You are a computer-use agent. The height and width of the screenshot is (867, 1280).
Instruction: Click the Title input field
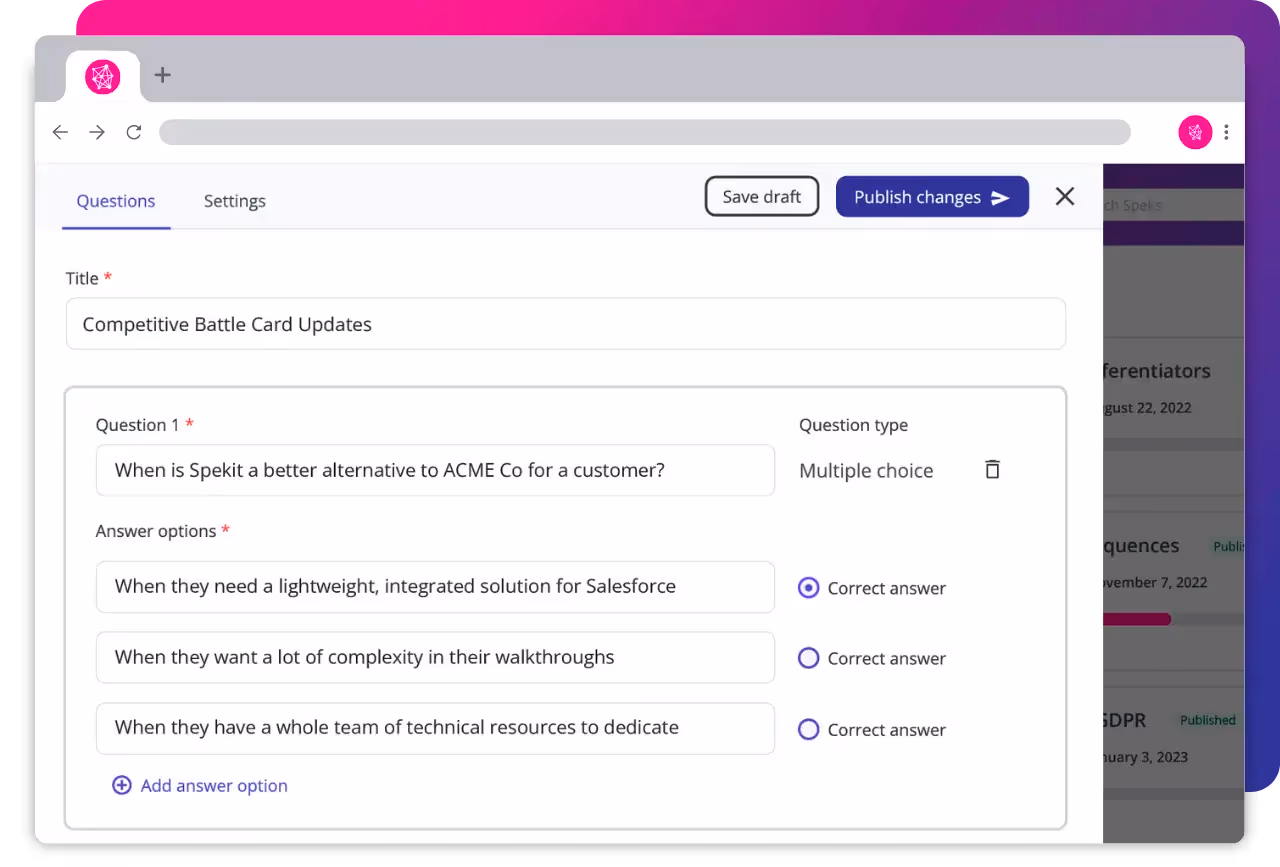coord(566,324)
